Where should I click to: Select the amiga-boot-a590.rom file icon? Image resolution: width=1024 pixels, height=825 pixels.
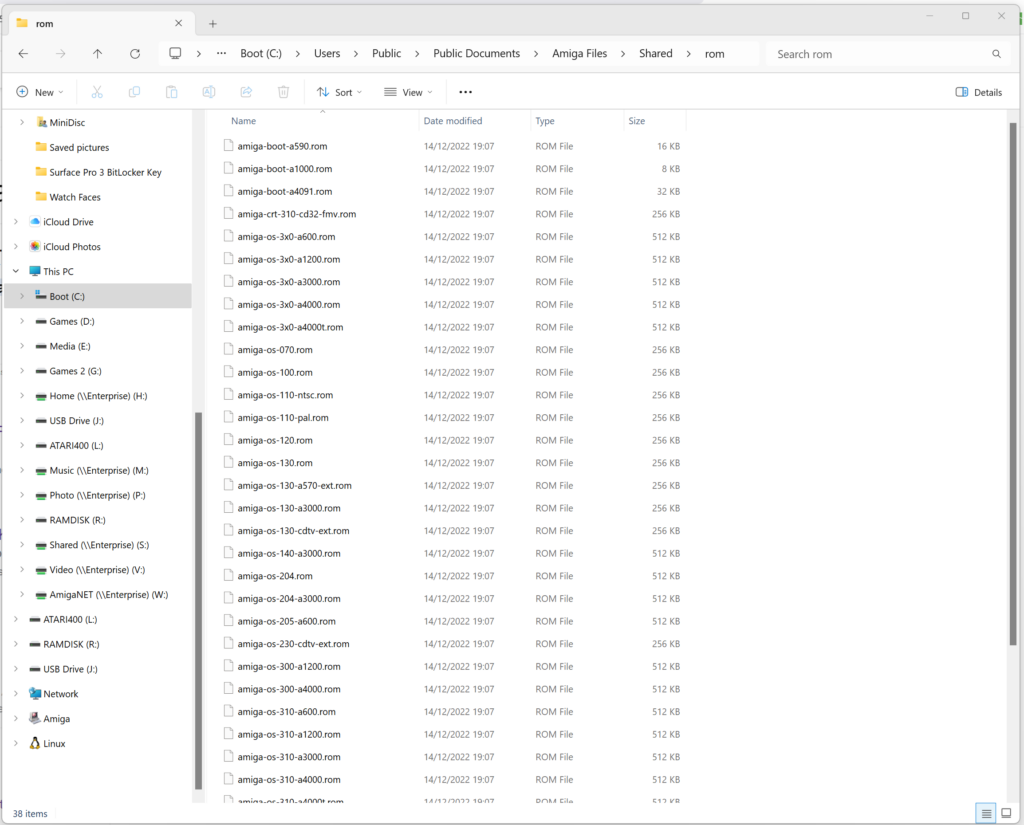(228, 146)
